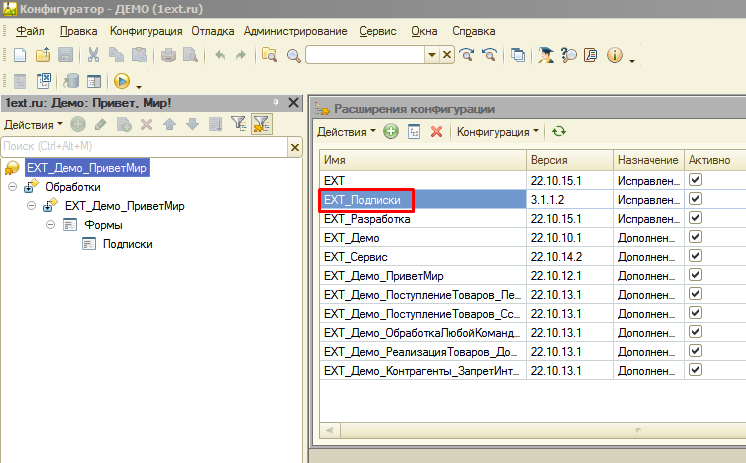The image size is (746, 463).
Task: Open the configuration window icon
Action: pyautogui.click(x=94, y=81)
